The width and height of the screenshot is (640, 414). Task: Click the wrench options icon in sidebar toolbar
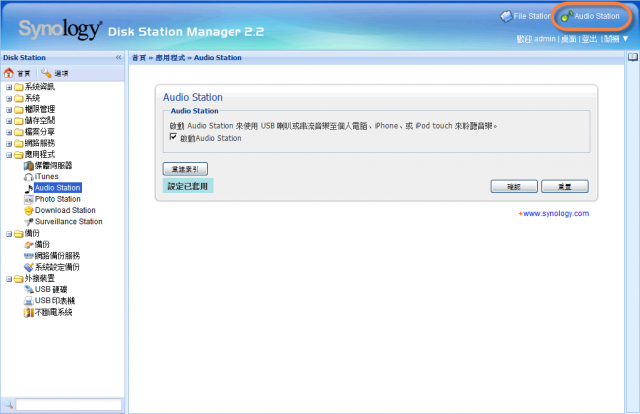(46, 73)
